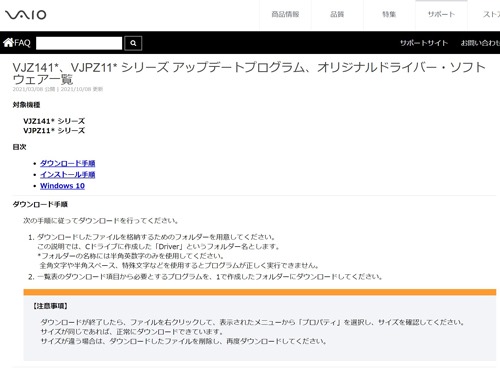Go to サポートサイト link
The width and height of the screenshot is (500, 368).
tap(424, 43)
